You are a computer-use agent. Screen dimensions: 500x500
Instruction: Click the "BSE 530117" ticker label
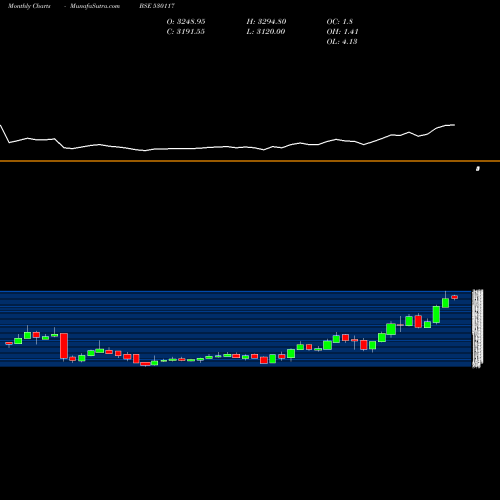pos(157,6)
